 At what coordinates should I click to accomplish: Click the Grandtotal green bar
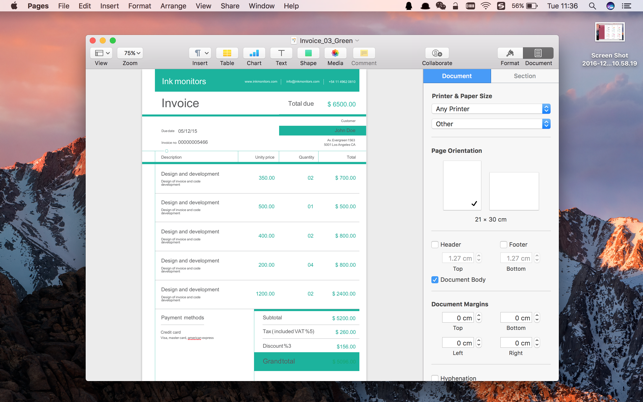click(x=306, y=361)
